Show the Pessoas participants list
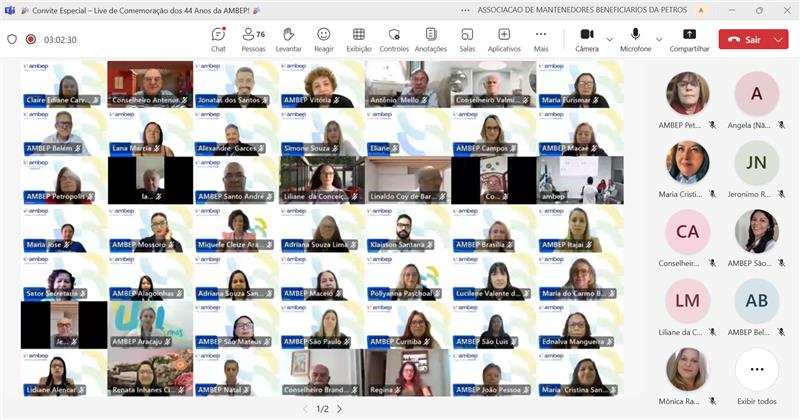 [253, 38]
